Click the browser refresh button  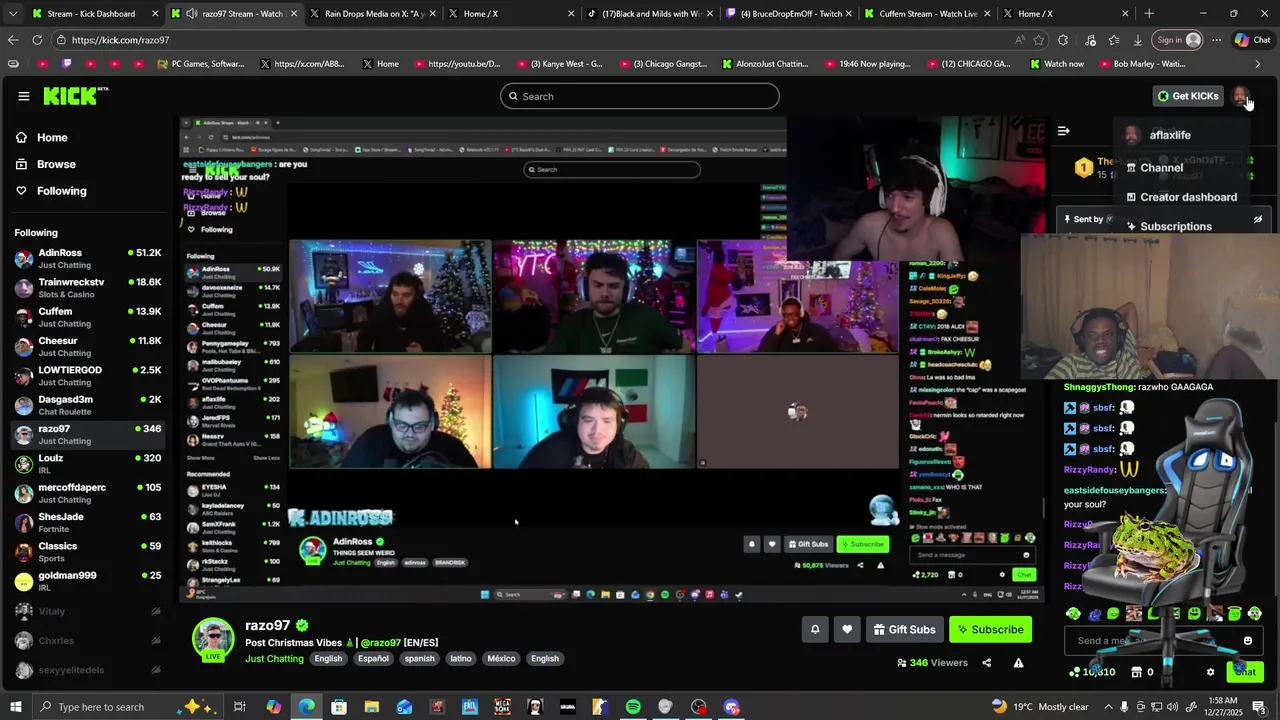pos(37,40)
